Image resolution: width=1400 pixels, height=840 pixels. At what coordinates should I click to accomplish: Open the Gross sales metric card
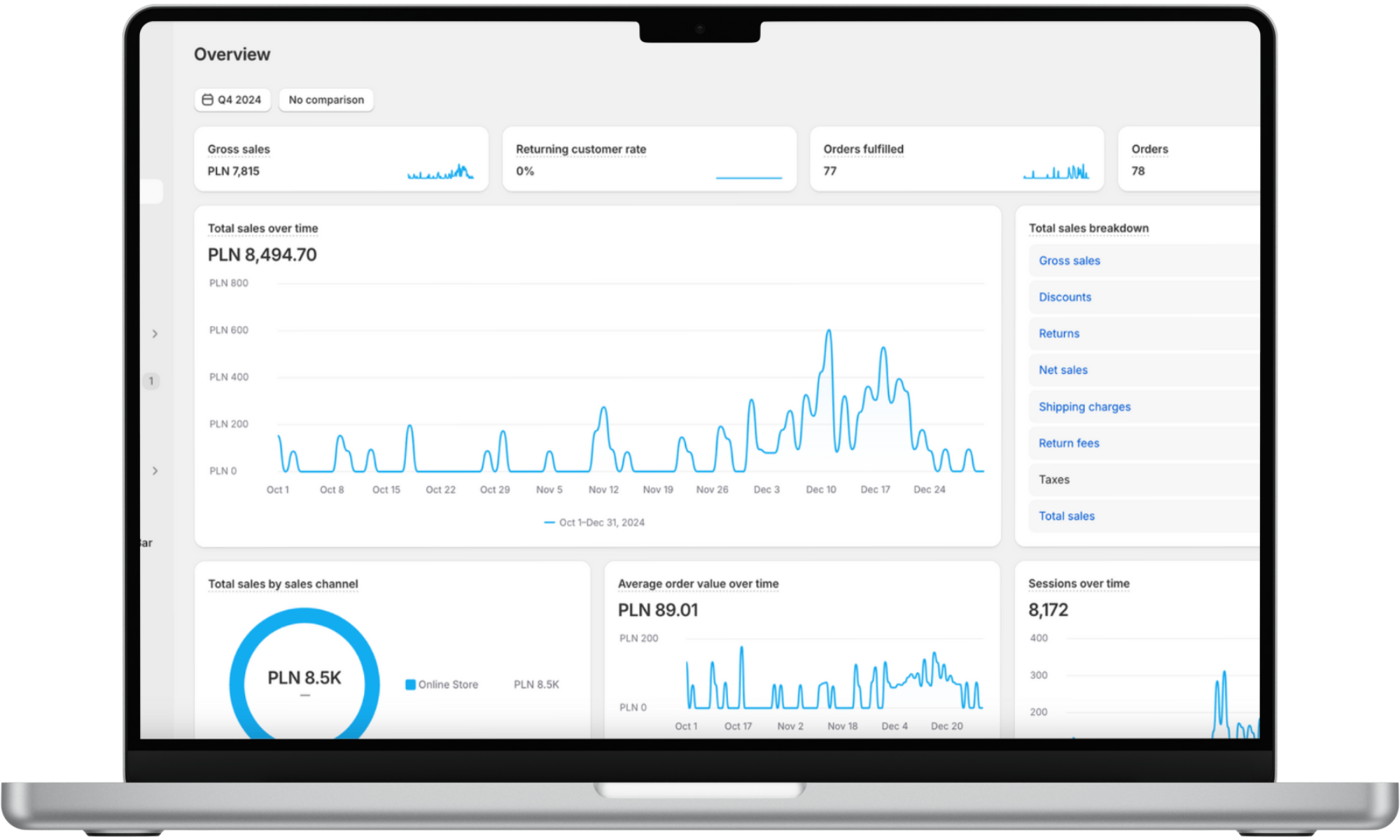coord(239,149)
